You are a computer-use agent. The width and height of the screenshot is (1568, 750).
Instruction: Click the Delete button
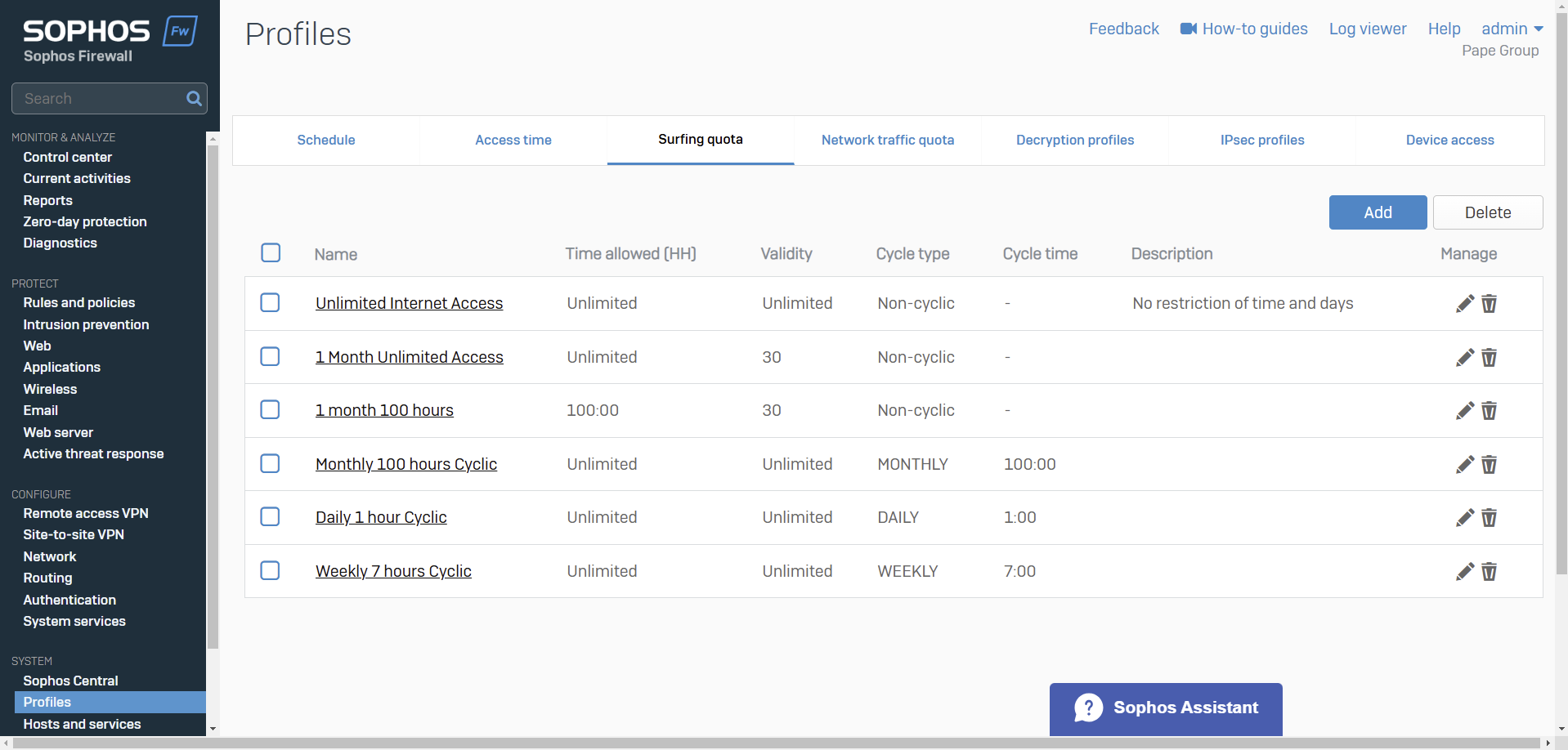point(1488,212)
